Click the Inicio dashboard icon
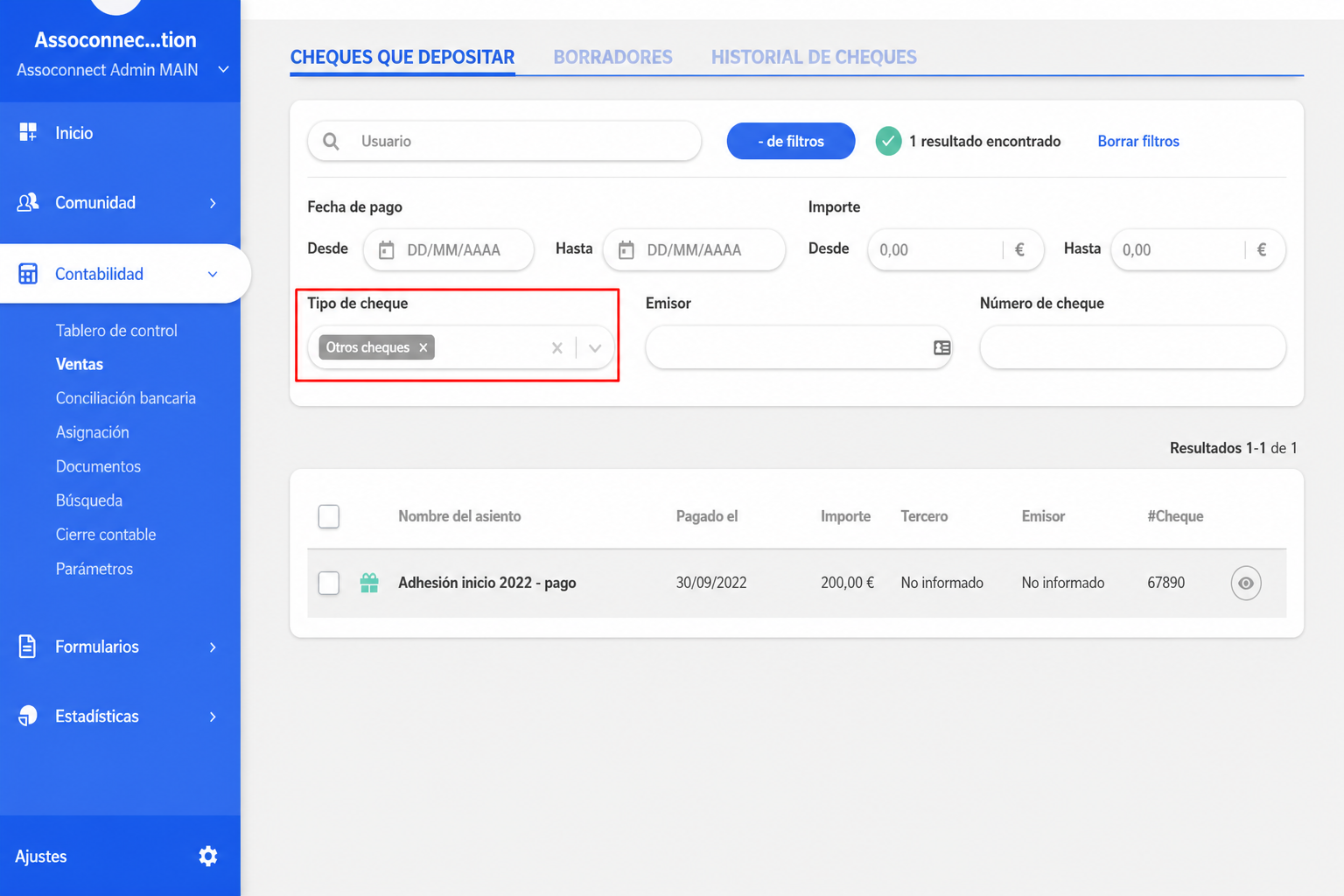The image size is (1344, 896). (x=28, y=132)
